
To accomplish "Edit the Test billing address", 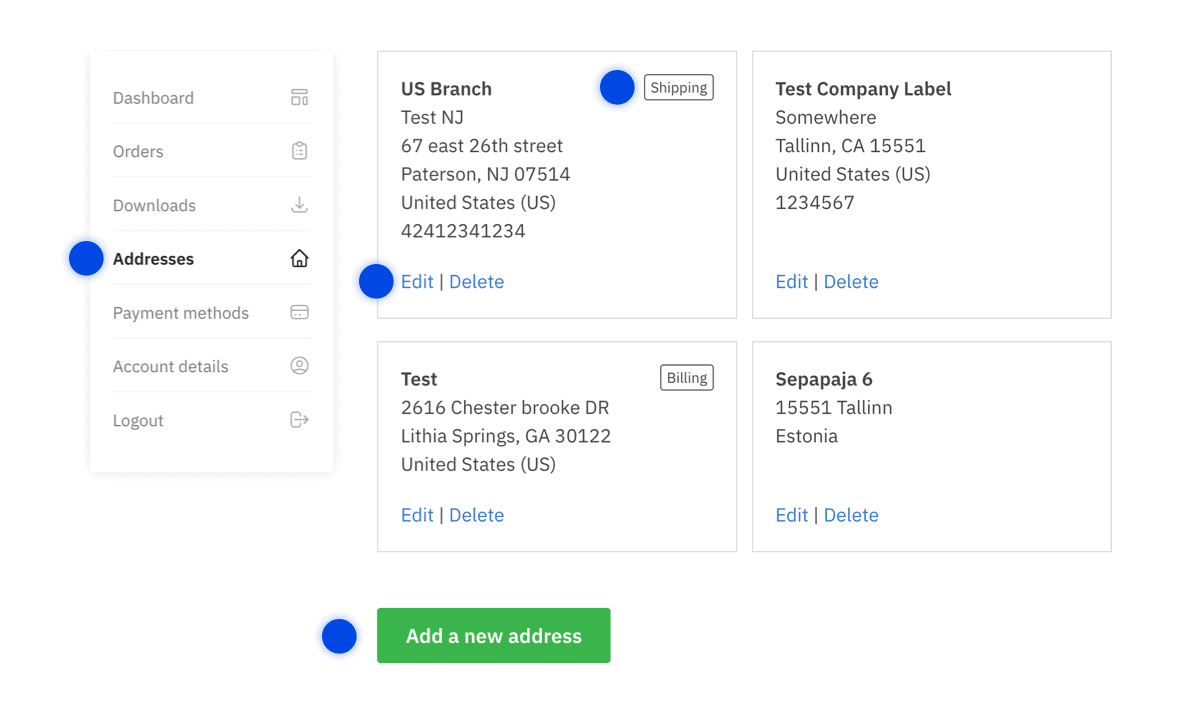I will 417,514.
